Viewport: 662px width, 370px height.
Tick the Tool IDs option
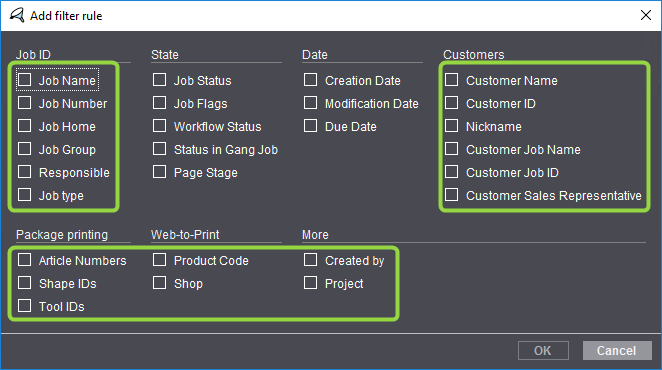[24, 306]
